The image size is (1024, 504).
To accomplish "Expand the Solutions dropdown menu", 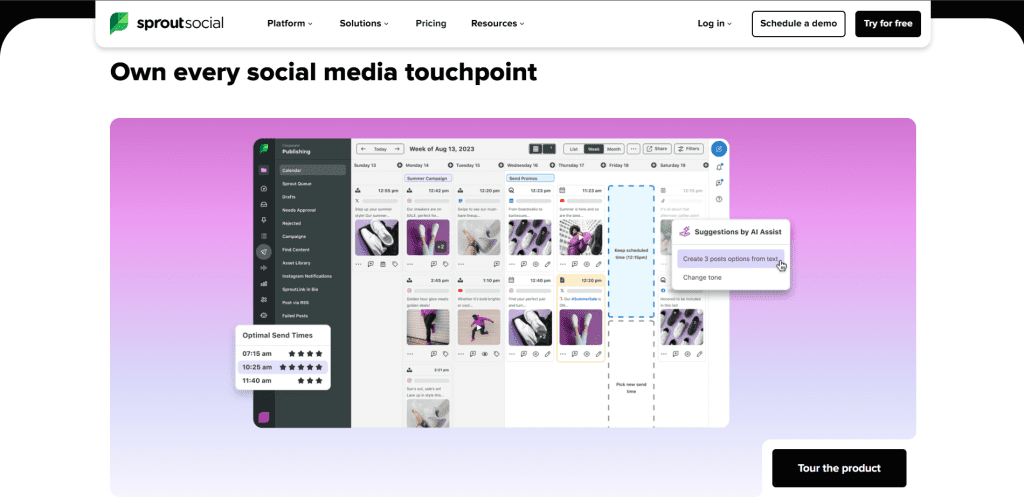I will tap(364, 23).
